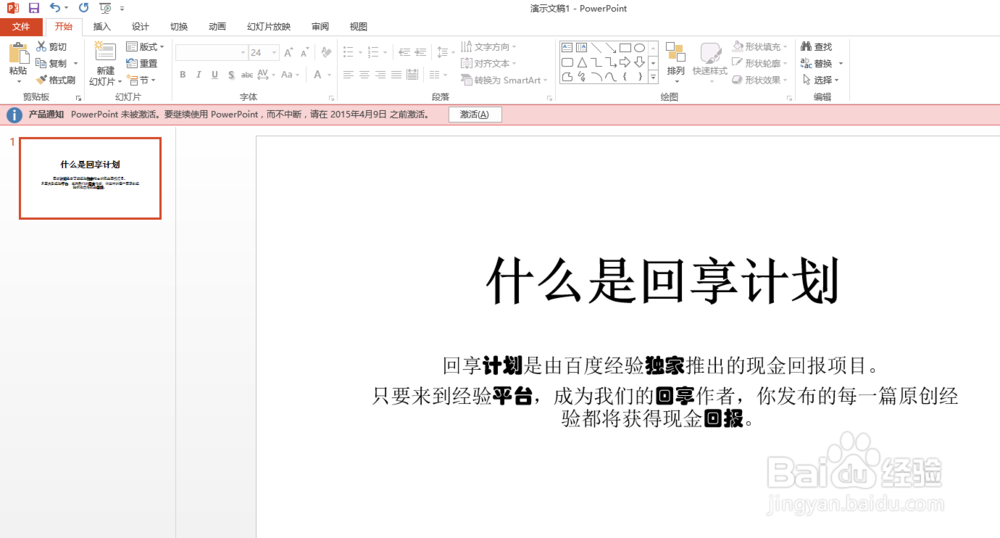Click the numbering list icon

[x=373, y=52]
